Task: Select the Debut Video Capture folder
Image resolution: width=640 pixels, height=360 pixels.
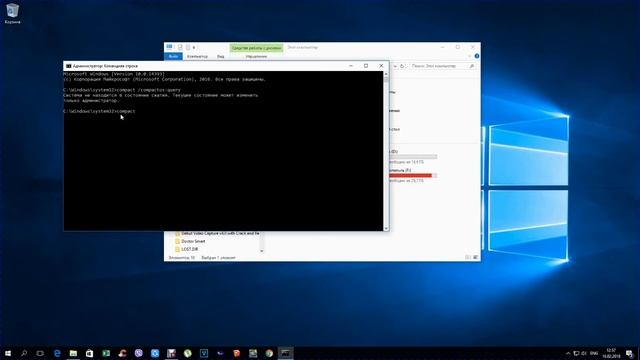Action: click(x=217, y=233)
